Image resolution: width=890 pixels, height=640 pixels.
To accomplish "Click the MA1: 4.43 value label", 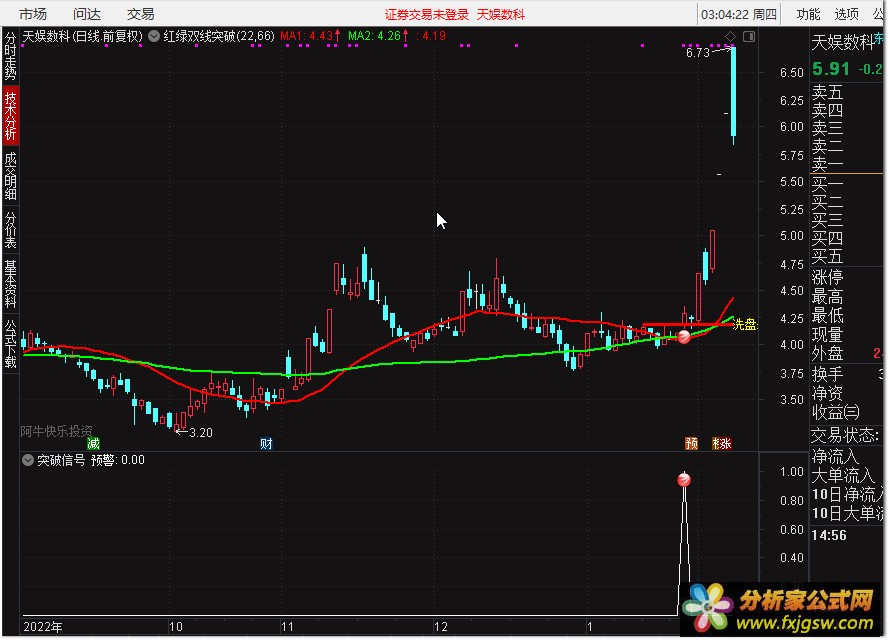I will [x=310, y=36].
